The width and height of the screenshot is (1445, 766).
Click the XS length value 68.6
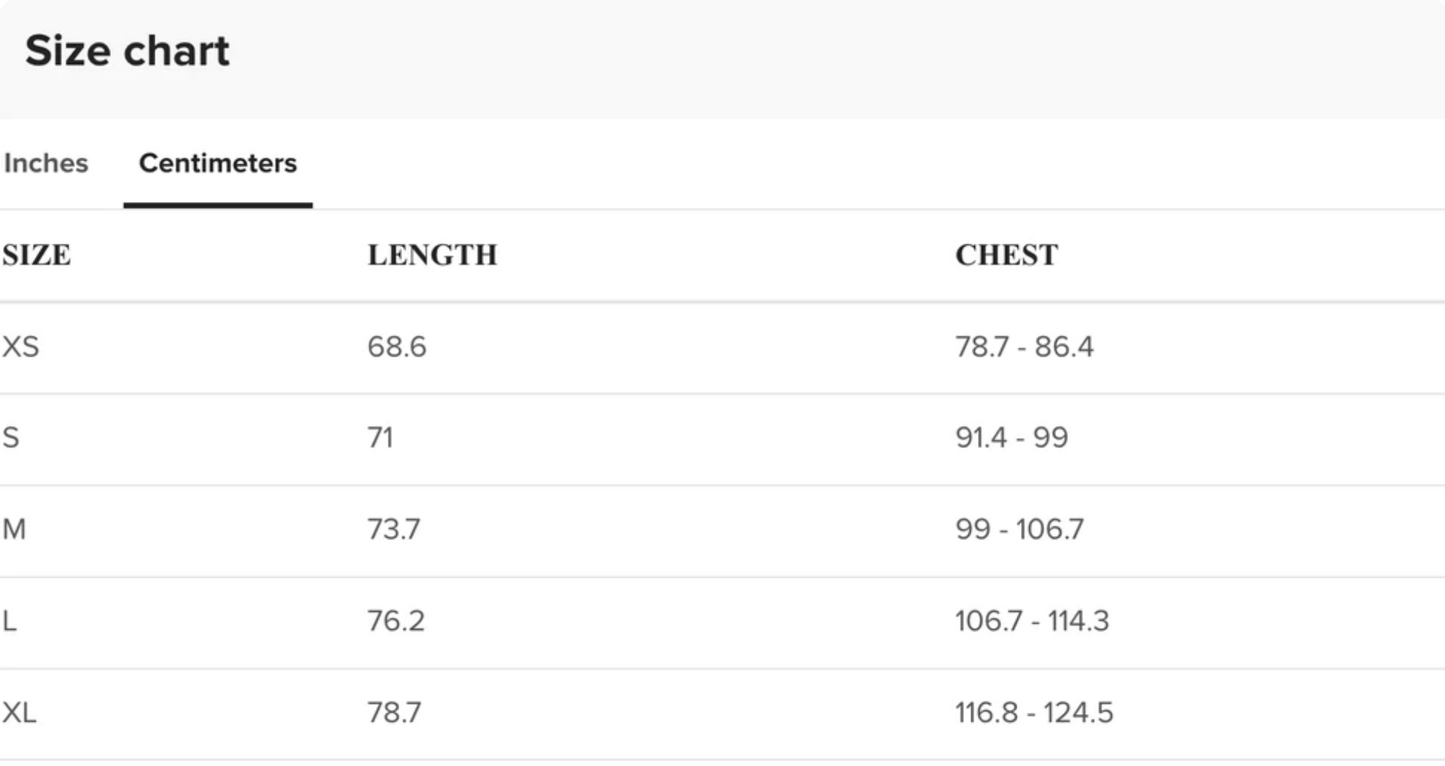tap(396, 347)
